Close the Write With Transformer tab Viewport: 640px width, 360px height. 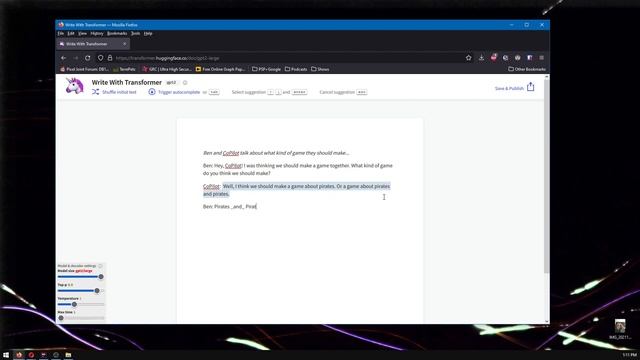click(x=124, y=44)
